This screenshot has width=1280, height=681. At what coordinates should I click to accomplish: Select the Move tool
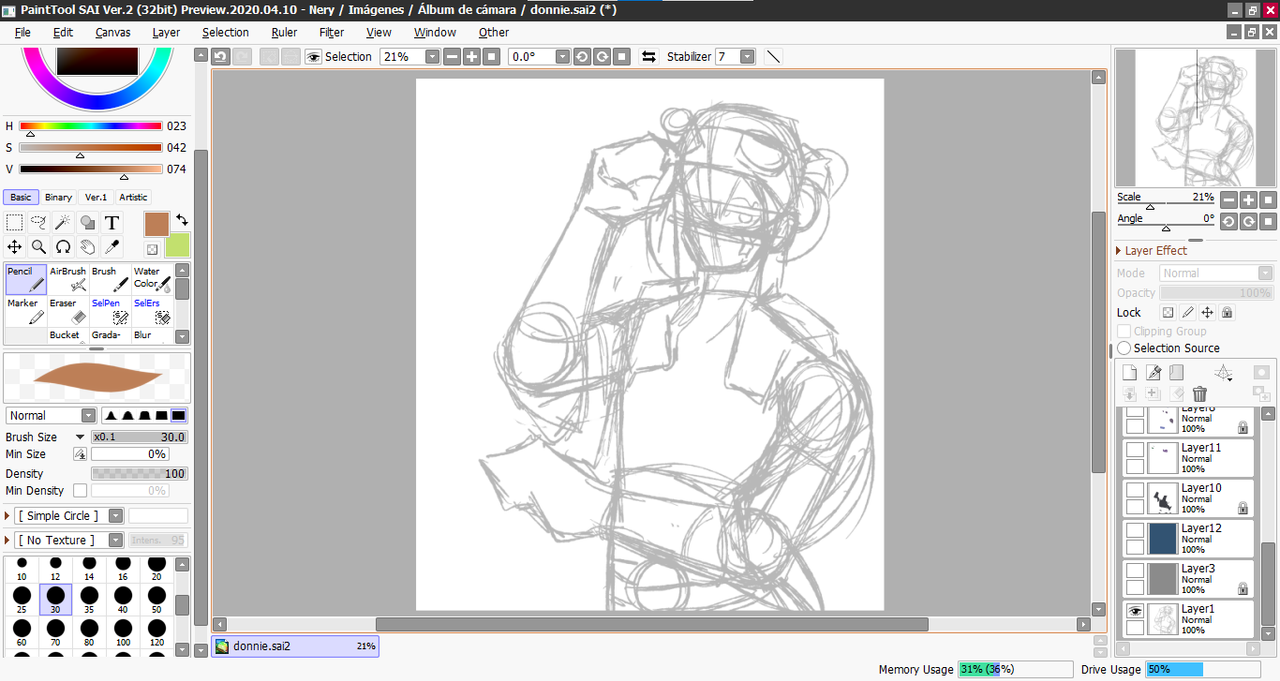(x=15, y=247)
